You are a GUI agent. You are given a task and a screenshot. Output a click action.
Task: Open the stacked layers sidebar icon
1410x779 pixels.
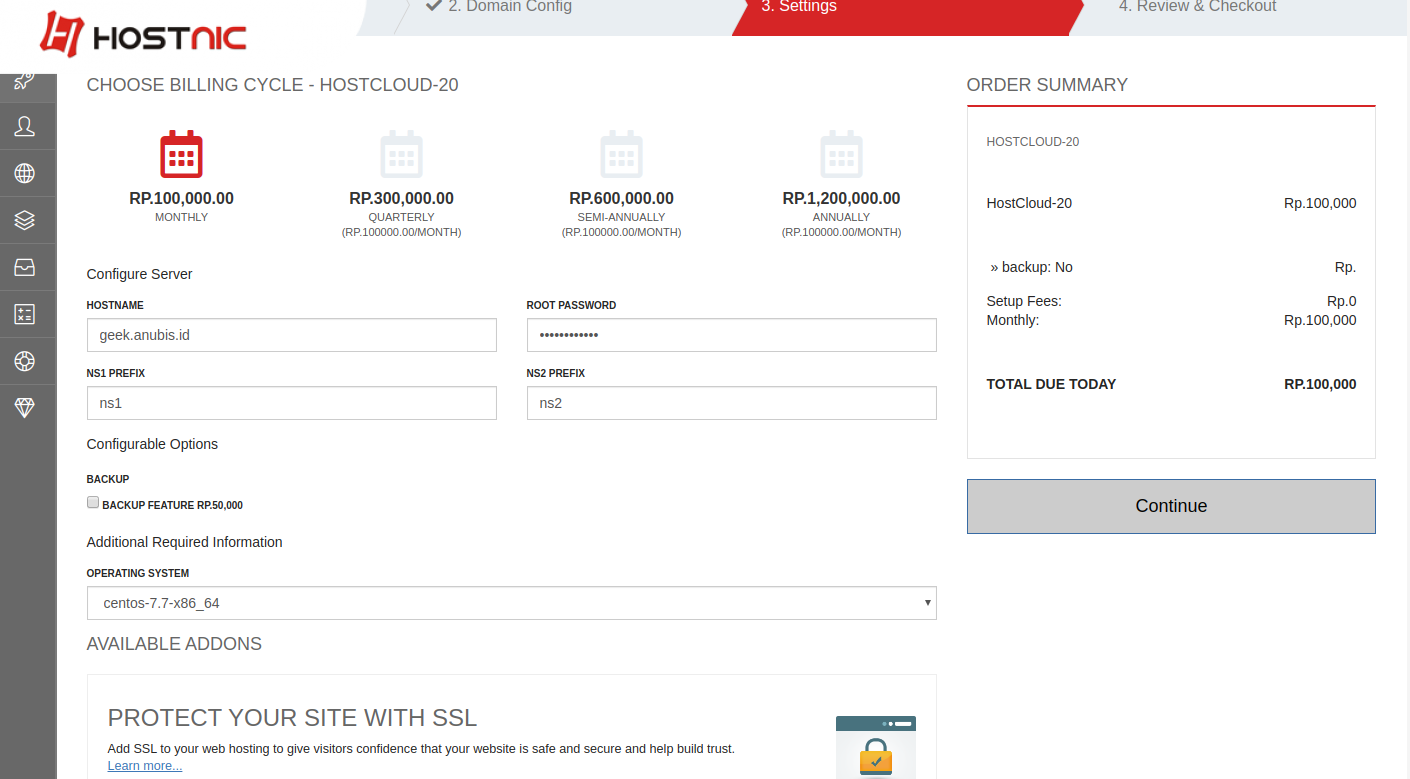click(25, 220)
